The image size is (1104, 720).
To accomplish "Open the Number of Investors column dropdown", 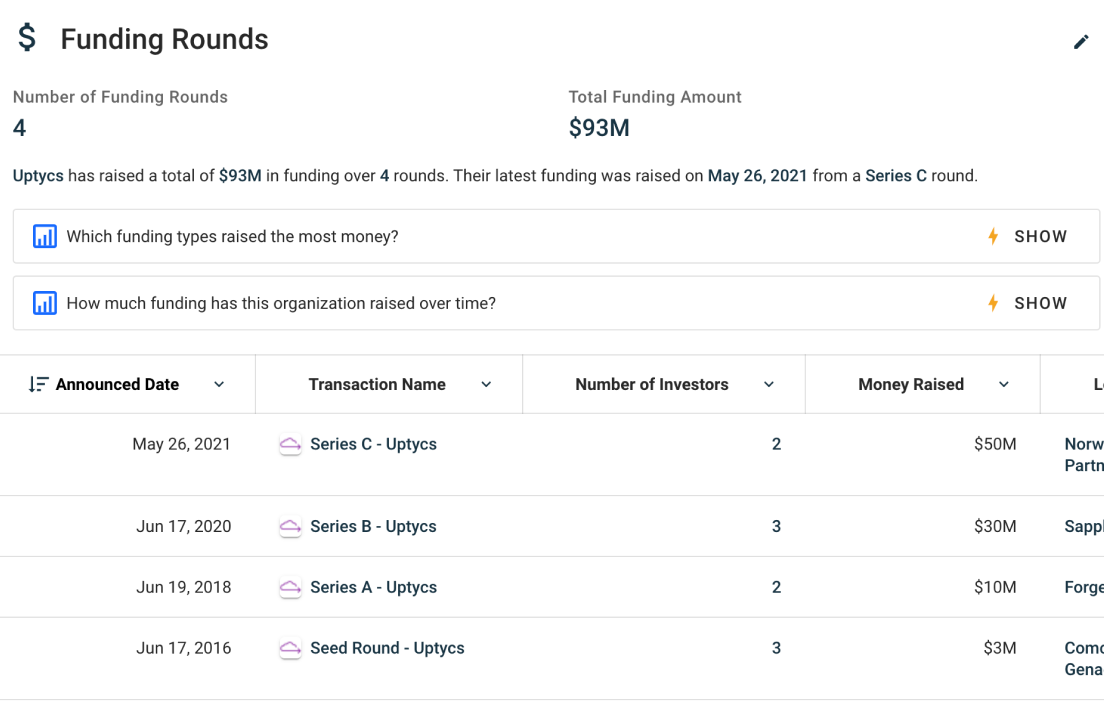I will pos(769,384).
